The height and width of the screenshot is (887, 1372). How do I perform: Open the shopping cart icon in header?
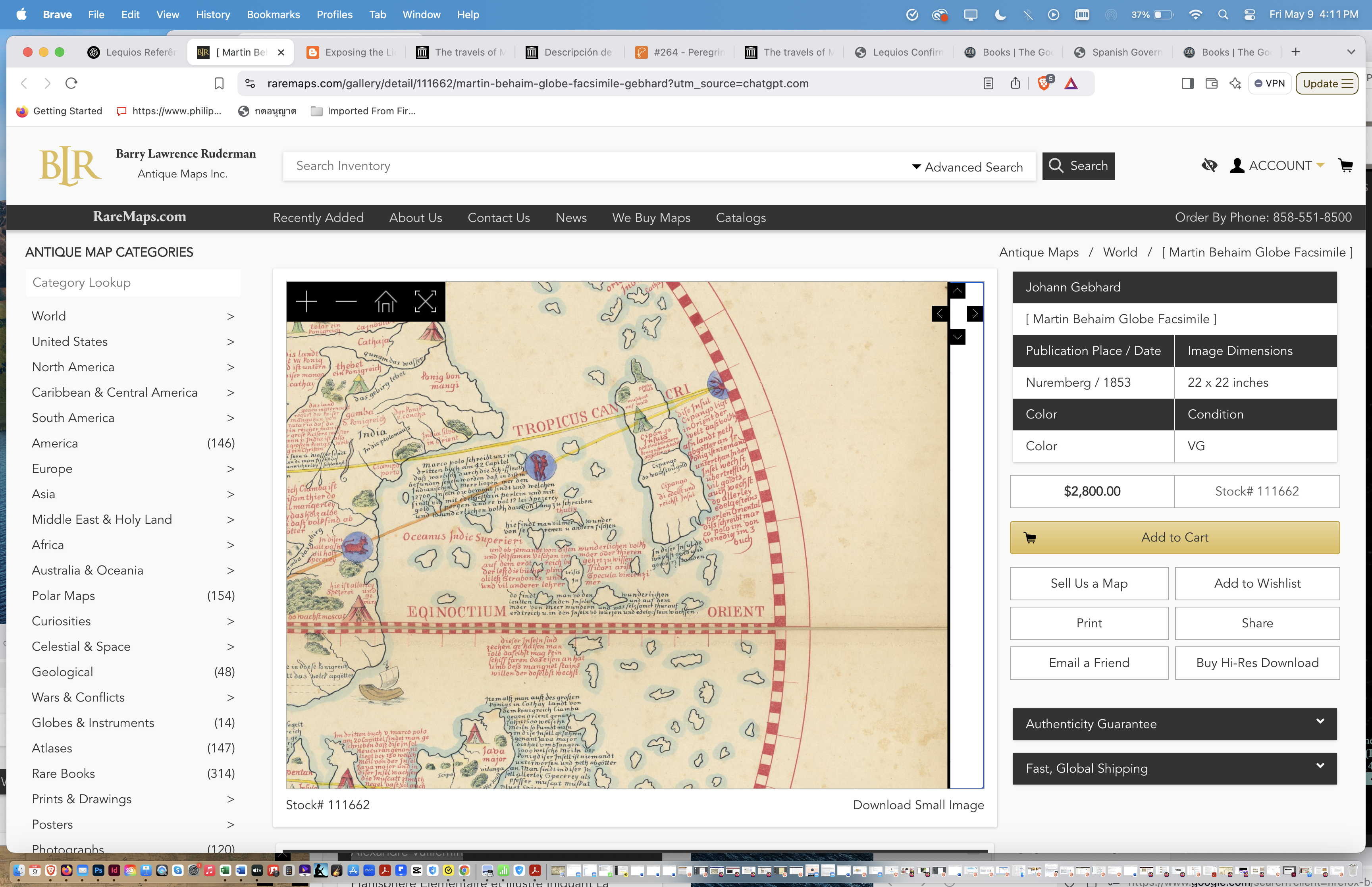1345,166
